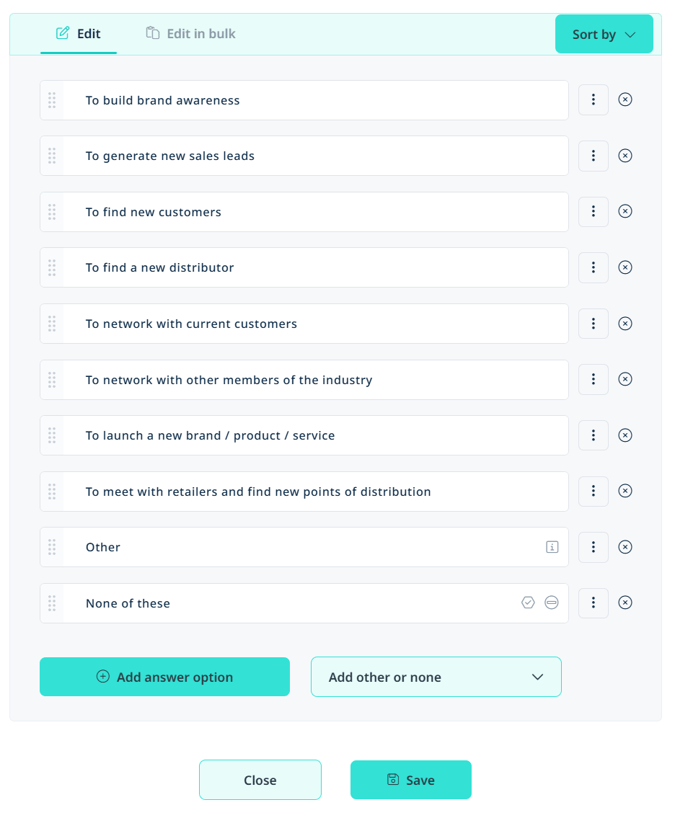
Task: Select the Edit tab
Action: point(78,33)
